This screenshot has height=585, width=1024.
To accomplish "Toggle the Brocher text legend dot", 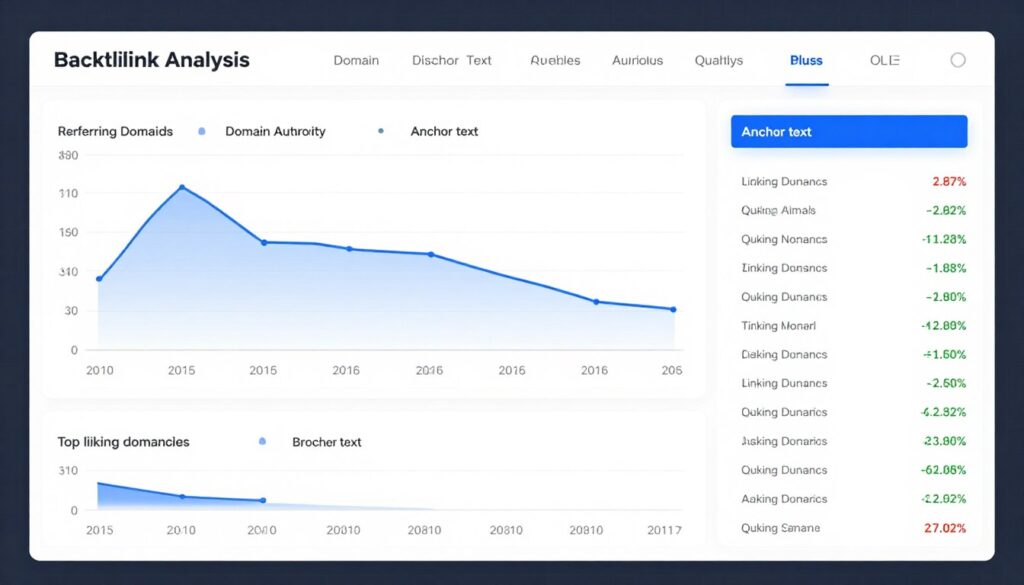I will 263,441.
